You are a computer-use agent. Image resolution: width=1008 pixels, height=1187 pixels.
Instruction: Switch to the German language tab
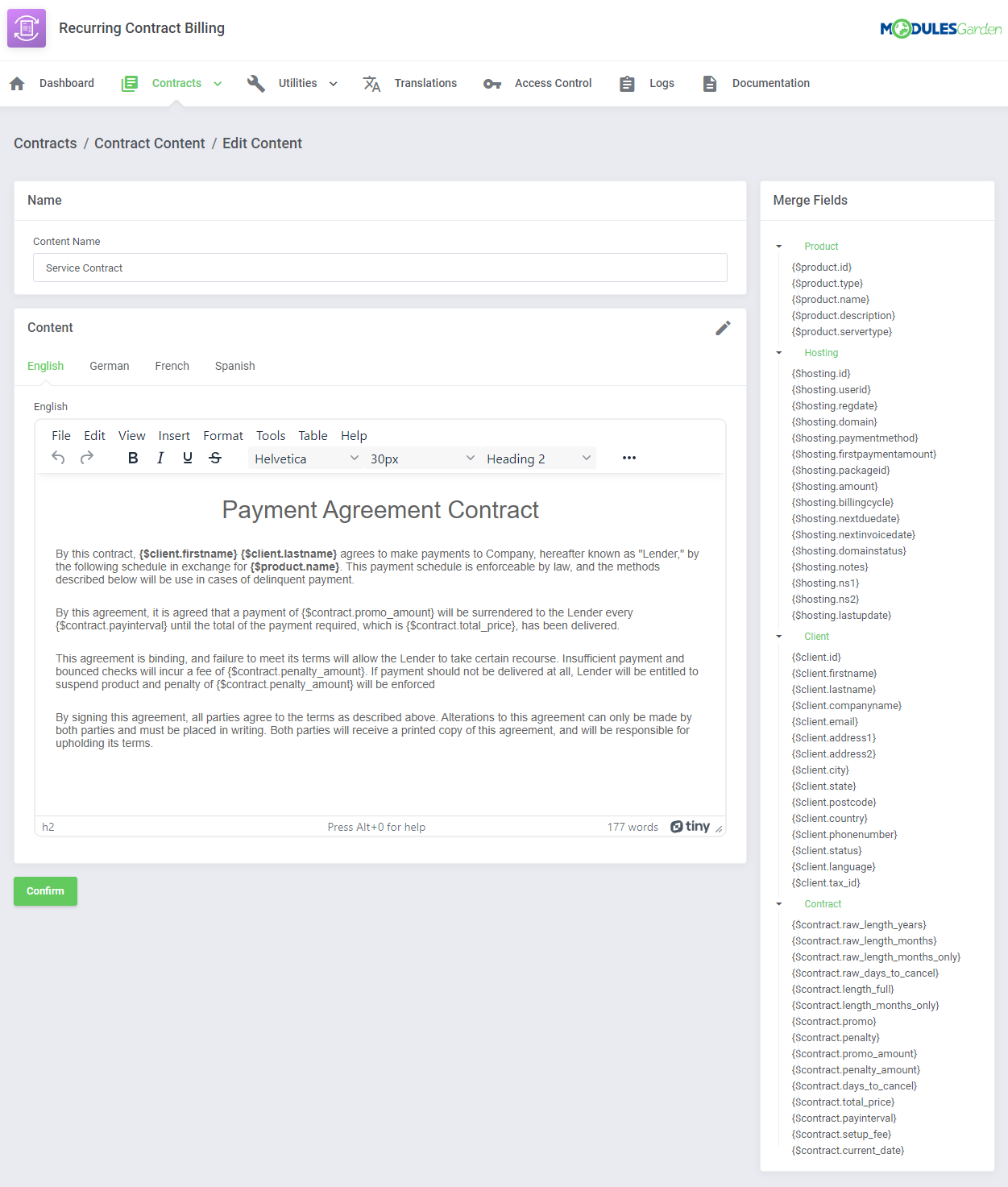point(109,366)
